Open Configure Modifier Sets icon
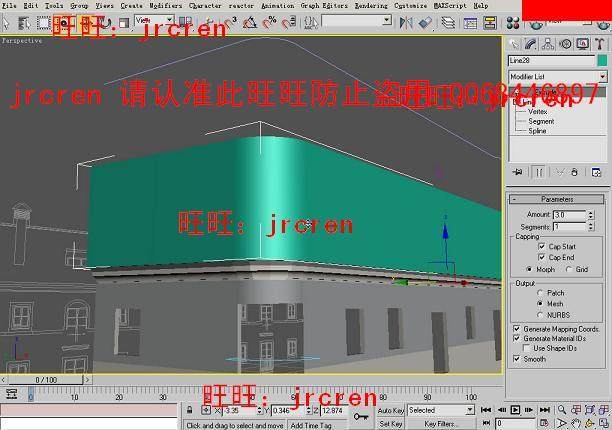The width and height of the screenshot is (612, 430). tap(596, 172)
